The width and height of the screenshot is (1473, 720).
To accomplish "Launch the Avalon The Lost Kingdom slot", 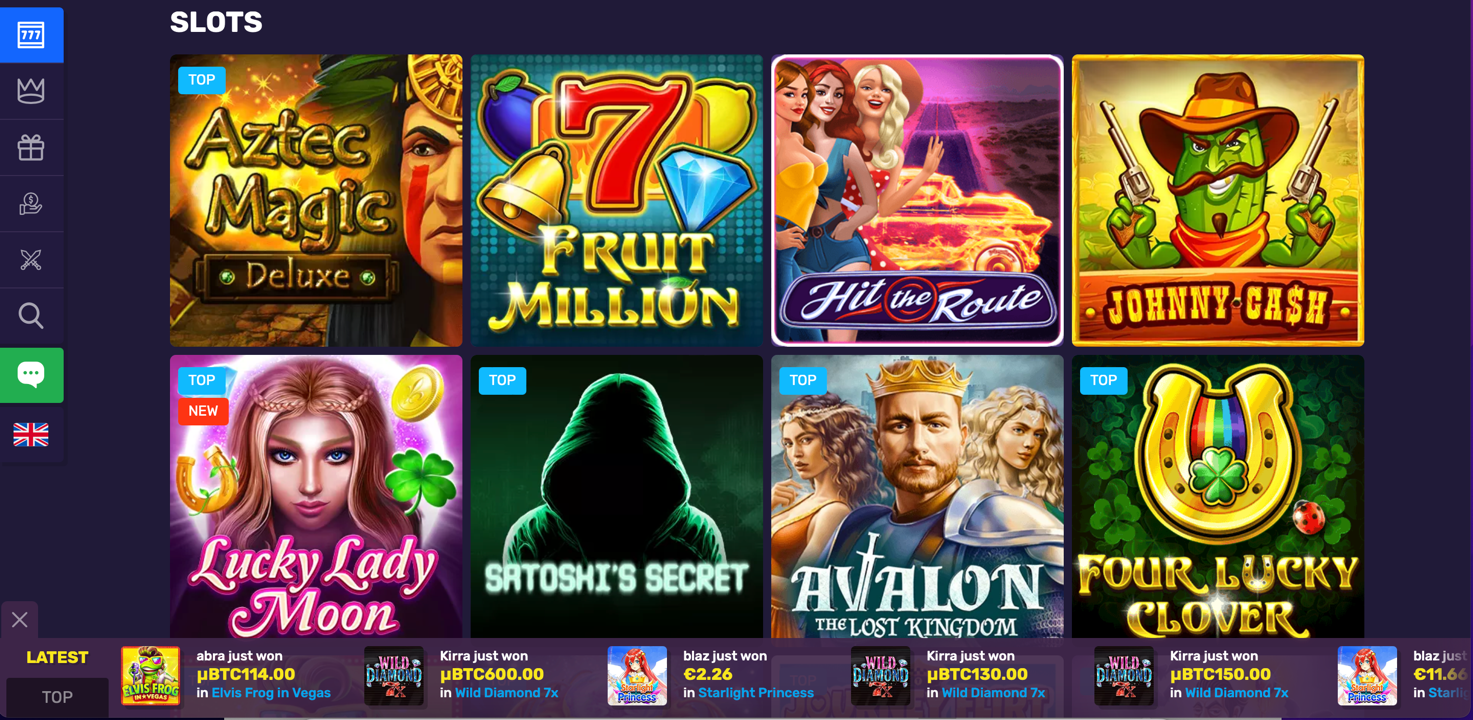I will coord(917,497).
